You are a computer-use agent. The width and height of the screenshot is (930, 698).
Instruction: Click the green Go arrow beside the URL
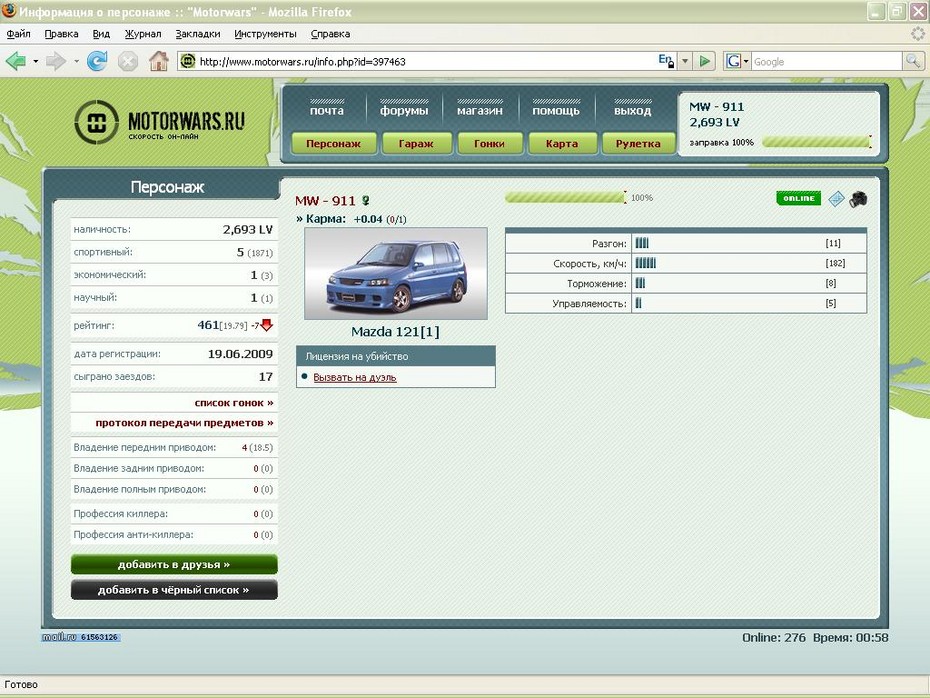tap(705, 61)
